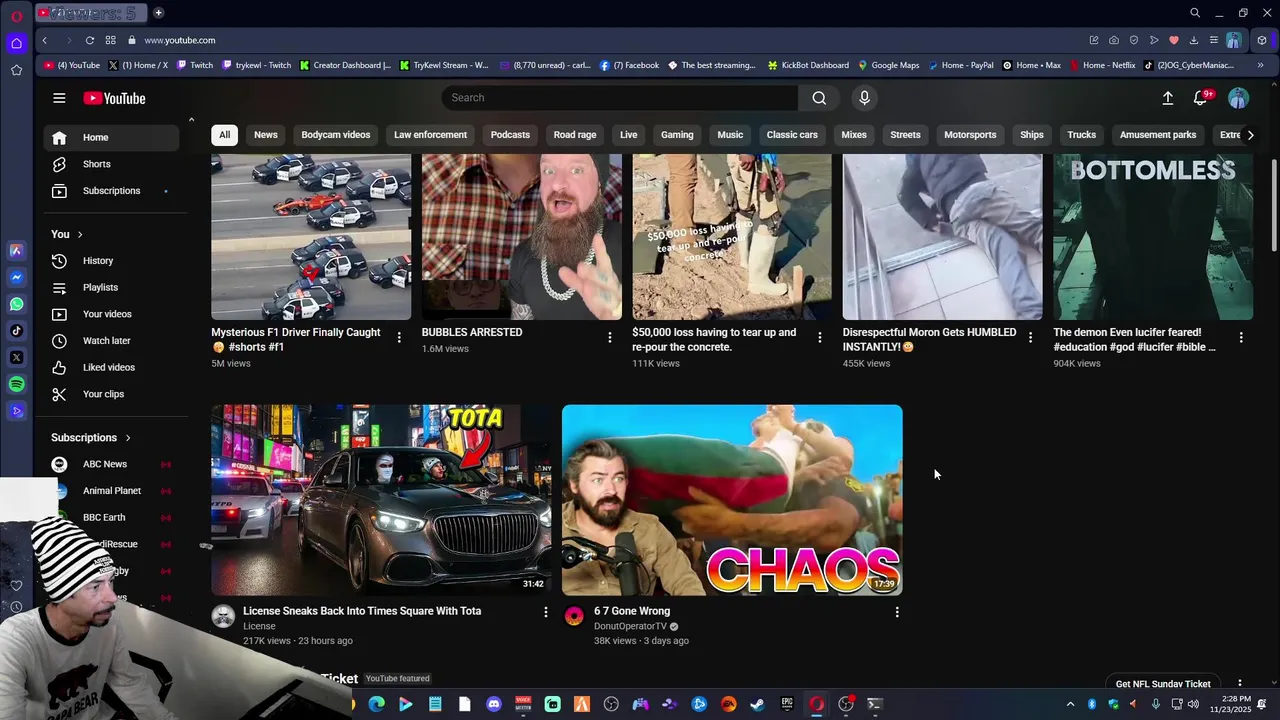
Task: Select the All category chip
Action: [x=224, y=135]
